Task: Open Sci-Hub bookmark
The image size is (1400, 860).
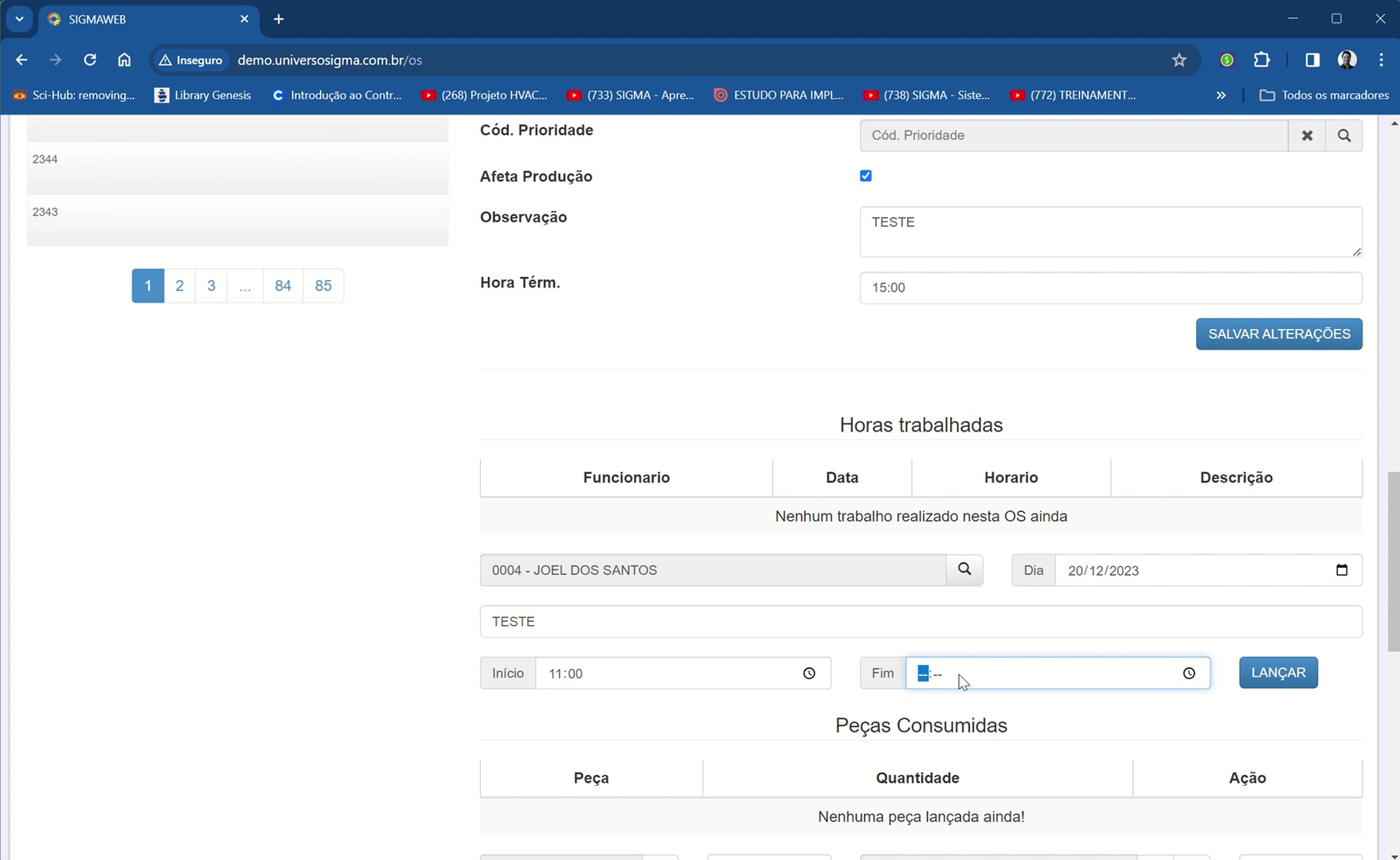Action: (x=74, y=95)
